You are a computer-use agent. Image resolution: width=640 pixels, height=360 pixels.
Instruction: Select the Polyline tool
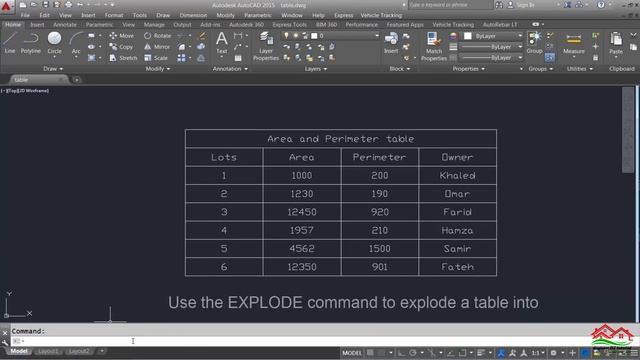pos(31,43)
